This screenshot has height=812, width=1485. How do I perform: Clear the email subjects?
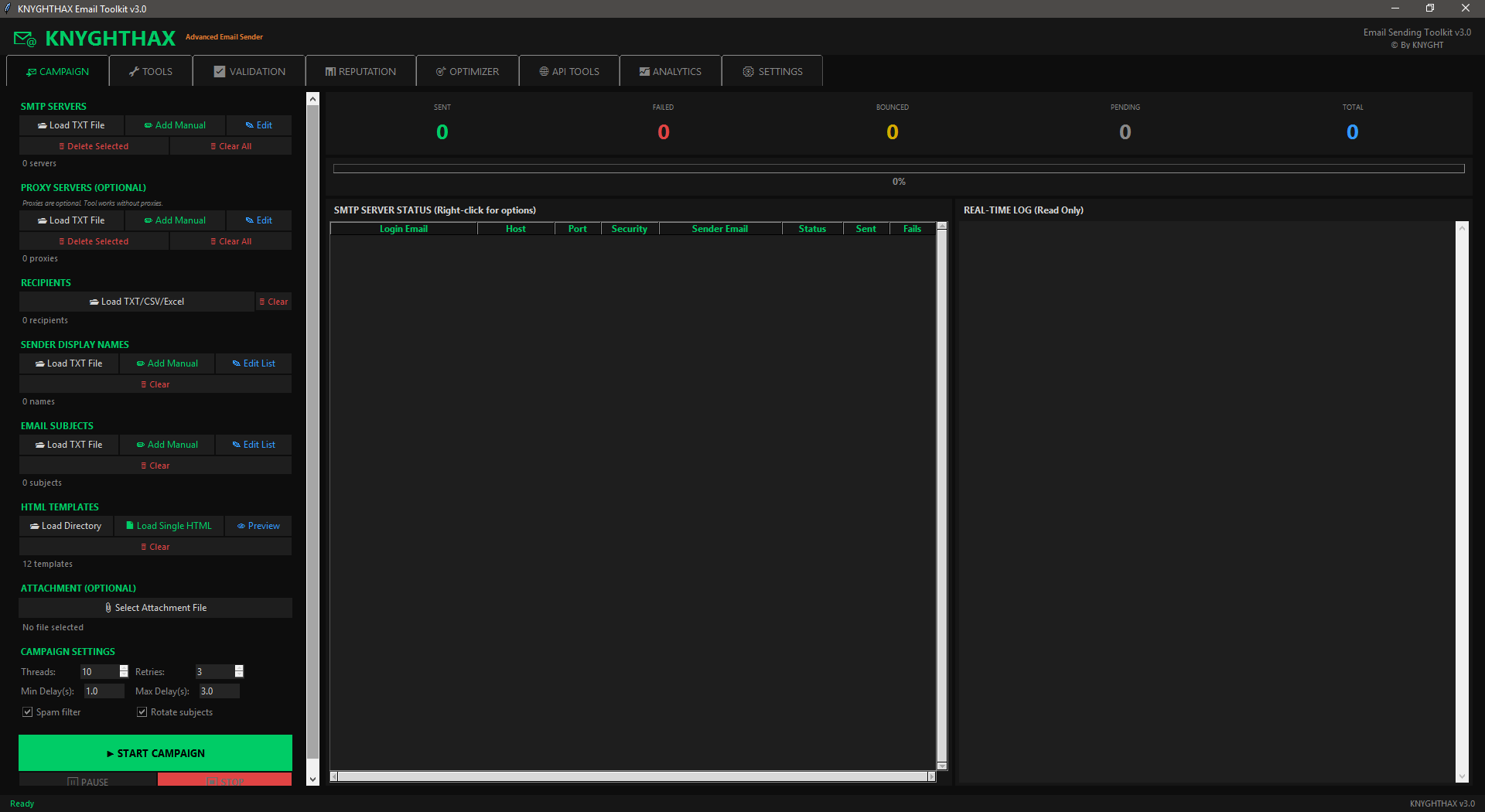pyautogui.click(x=155, y=466)
